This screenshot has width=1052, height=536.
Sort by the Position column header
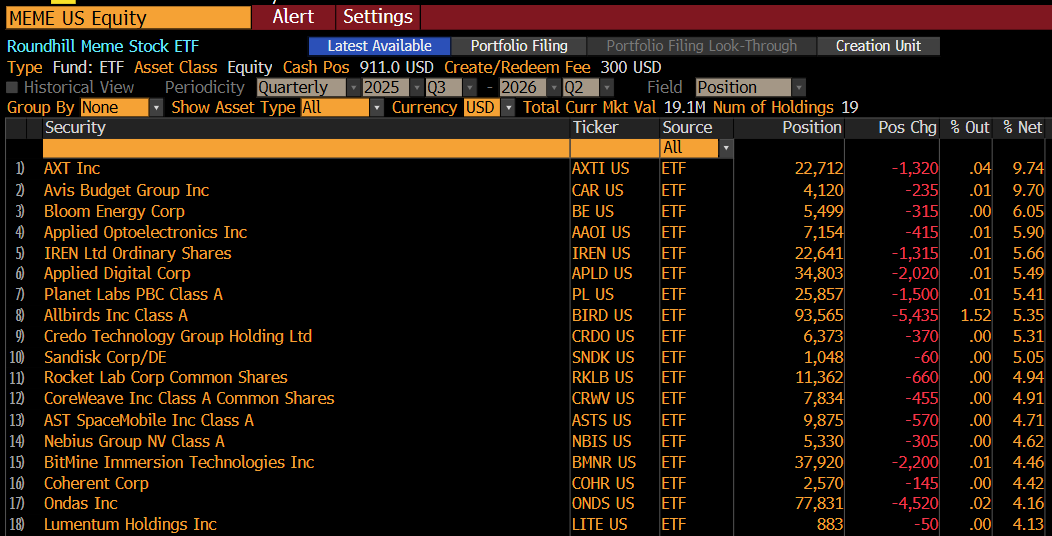pos(789,127)
